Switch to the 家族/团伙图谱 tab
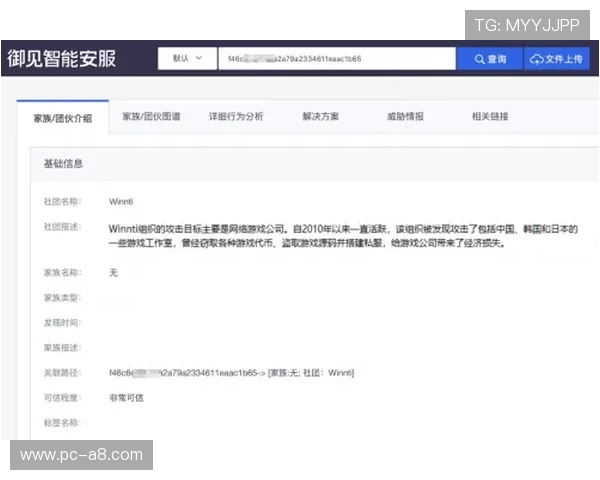 pyautogui.click(x=151, y=116)
